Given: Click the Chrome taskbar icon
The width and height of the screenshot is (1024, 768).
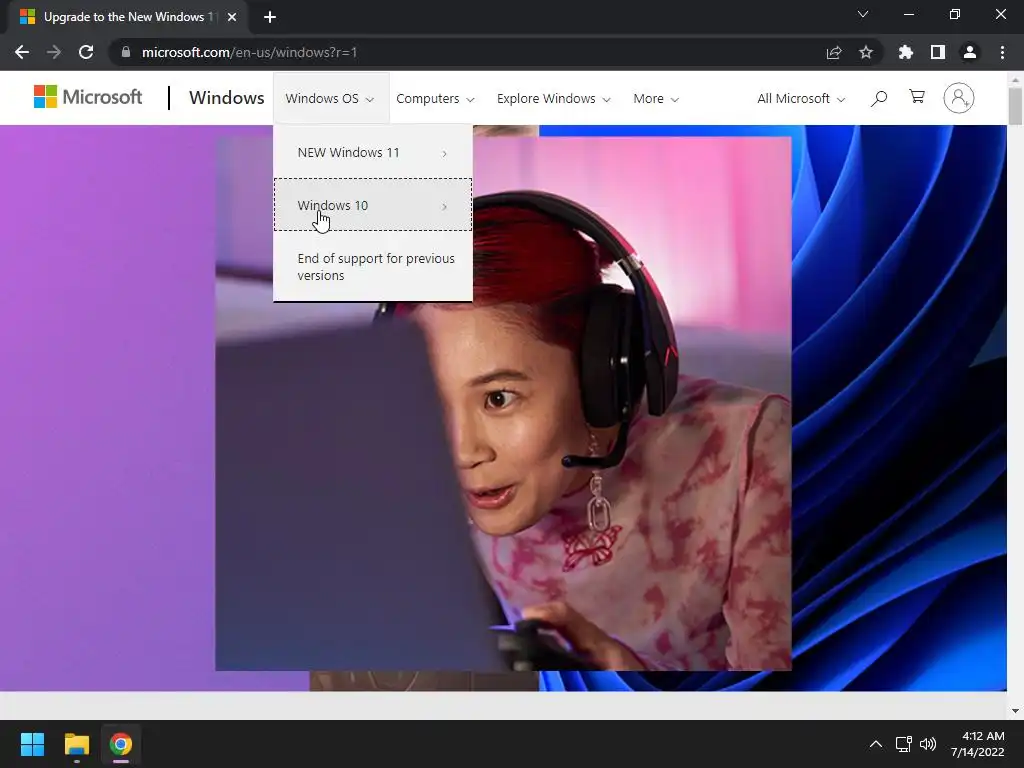Looking at the screenshot, I should [x=121, y=744].
